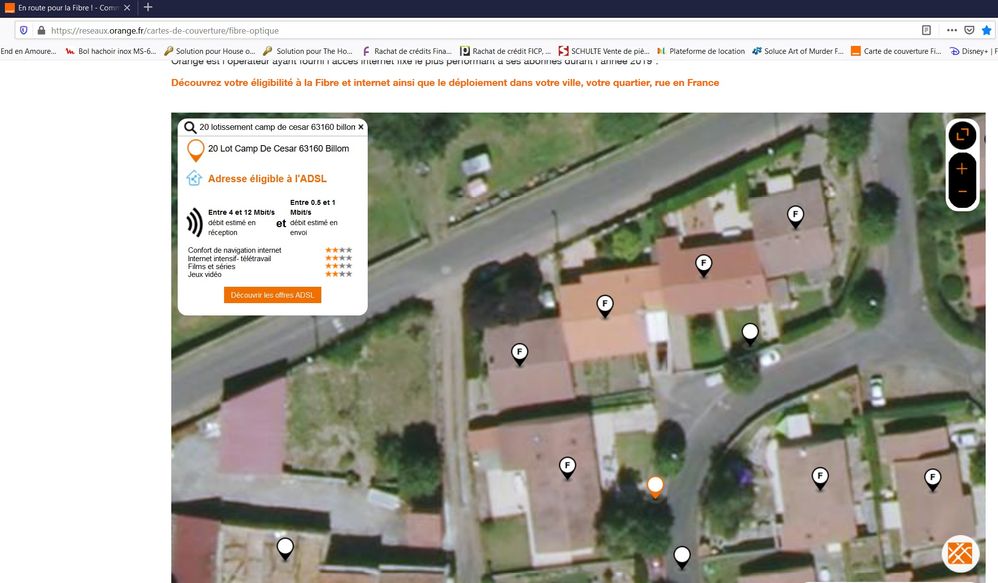Open 'Soluce Art of Murder' bookmark

(x=798, y=51)
